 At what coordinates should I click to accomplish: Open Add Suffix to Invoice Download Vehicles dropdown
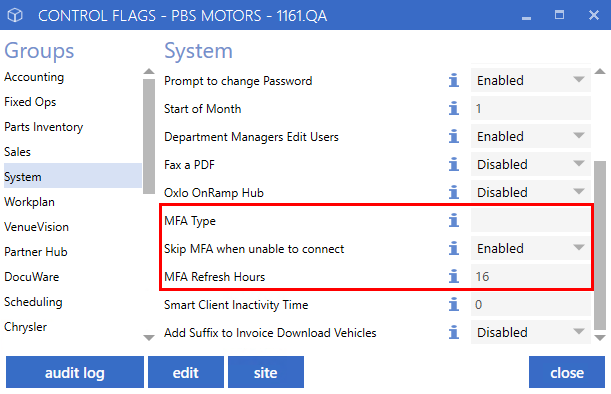pyautogui.click(x=531, y=332)
